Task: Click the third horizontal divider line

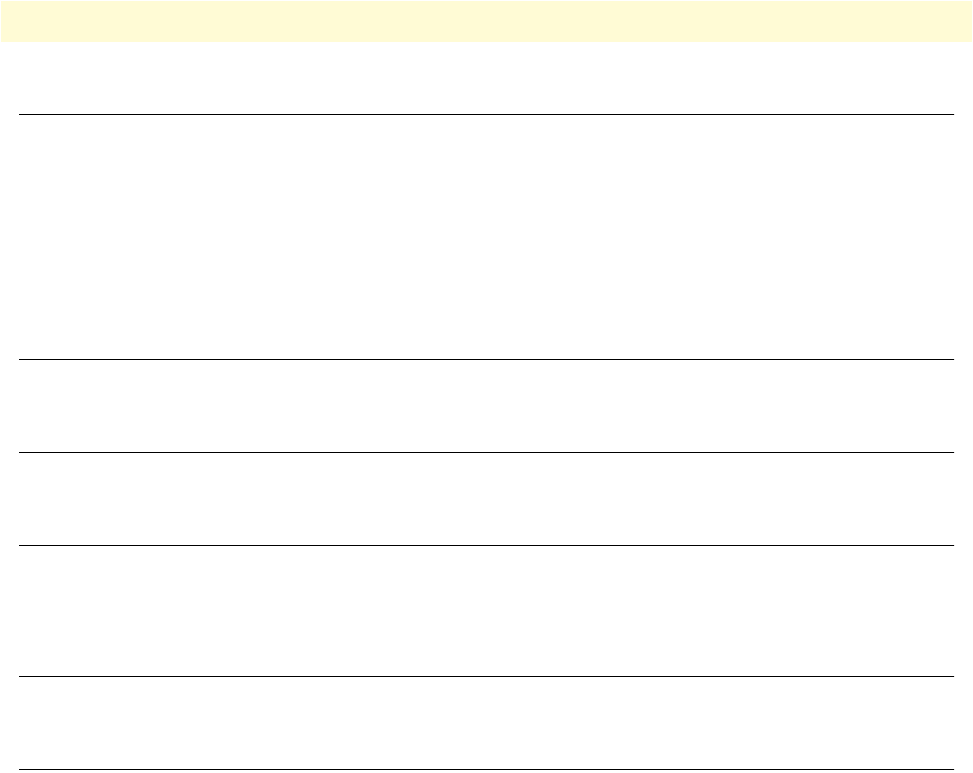Action: 486,453
